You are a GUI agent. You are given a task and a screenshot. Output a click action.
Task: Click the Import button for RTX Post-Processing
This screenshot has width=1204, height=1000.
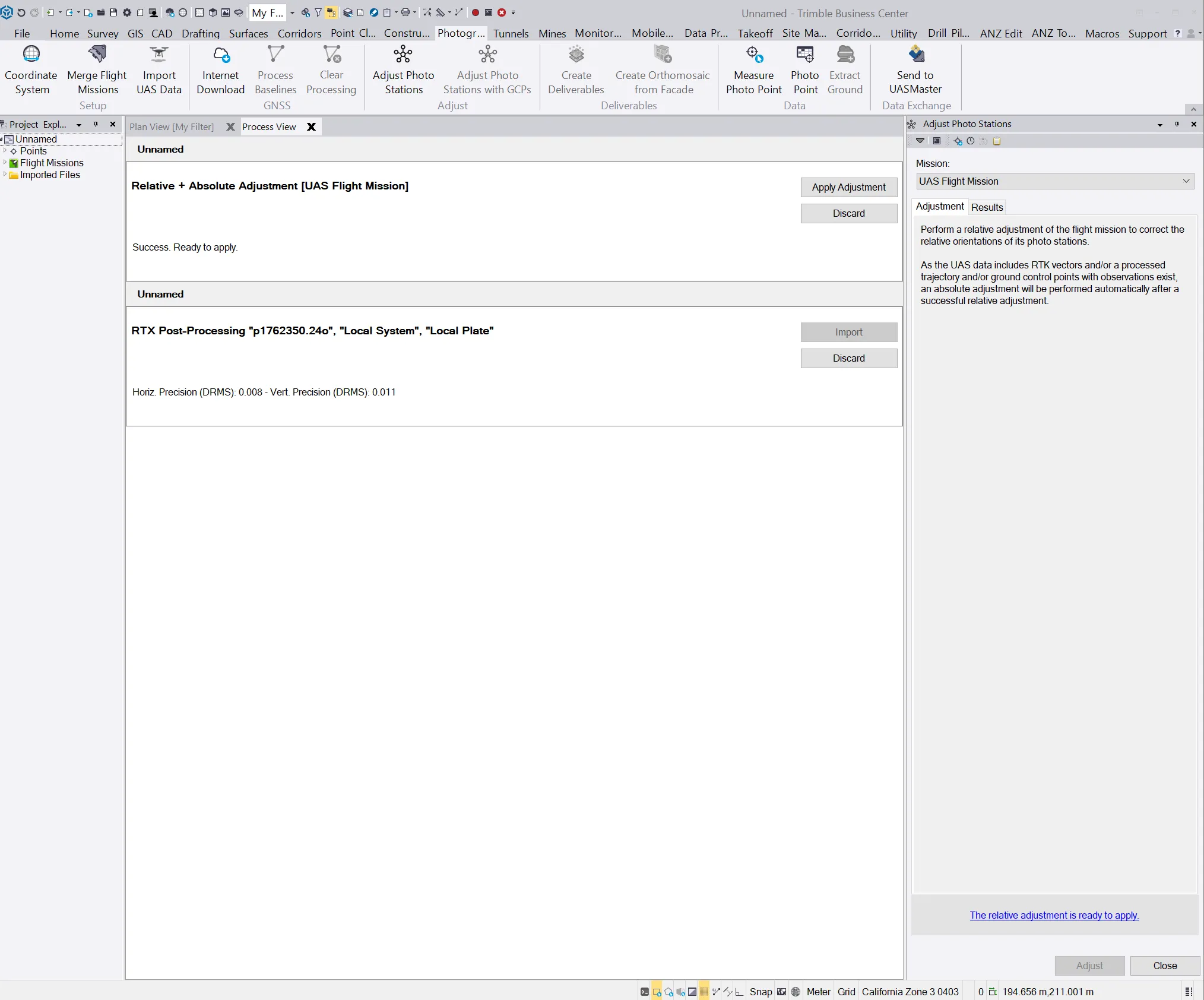[x=848, y=332]
